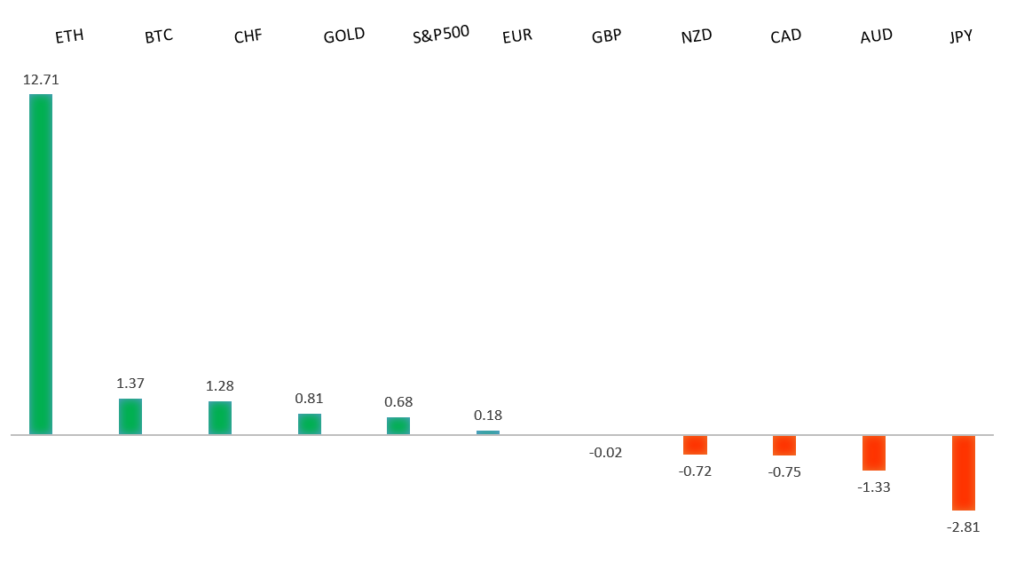
Task: Click the -1.33 data label
Action: pos(874,487)
